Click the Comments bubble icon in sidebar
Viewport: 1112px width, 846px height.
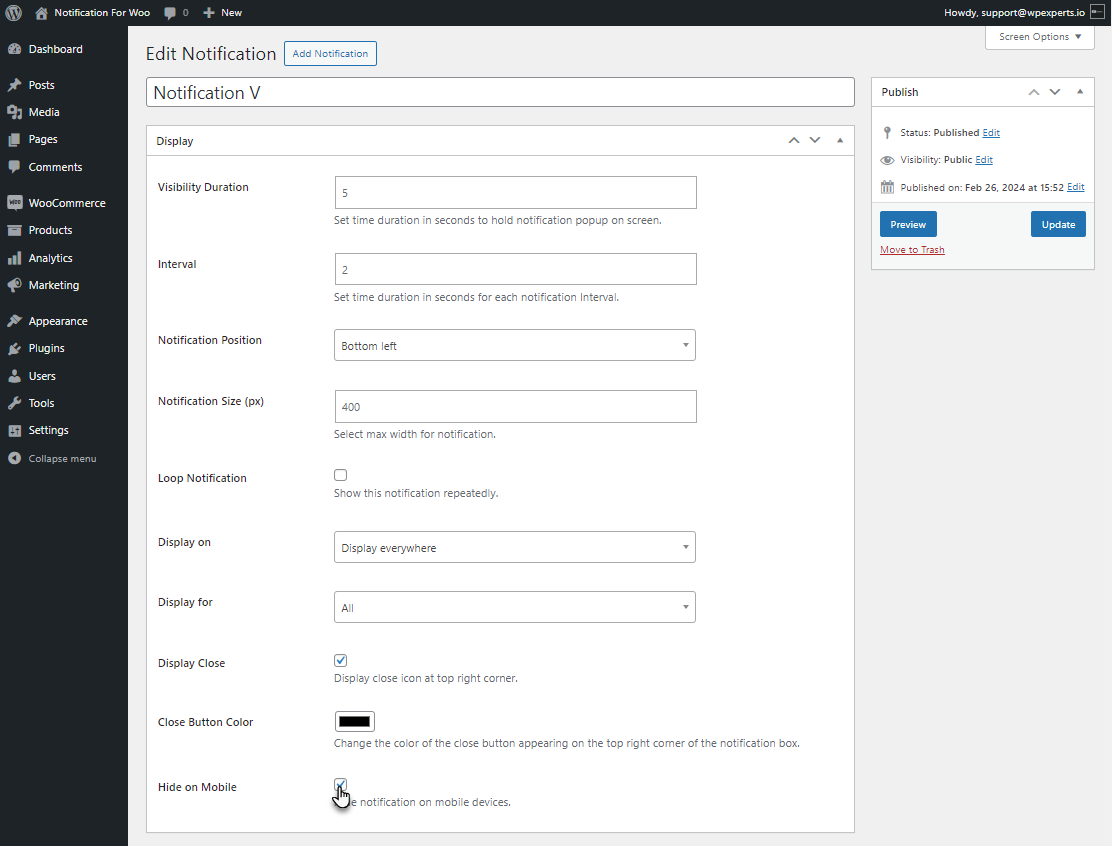pos(14,167)
